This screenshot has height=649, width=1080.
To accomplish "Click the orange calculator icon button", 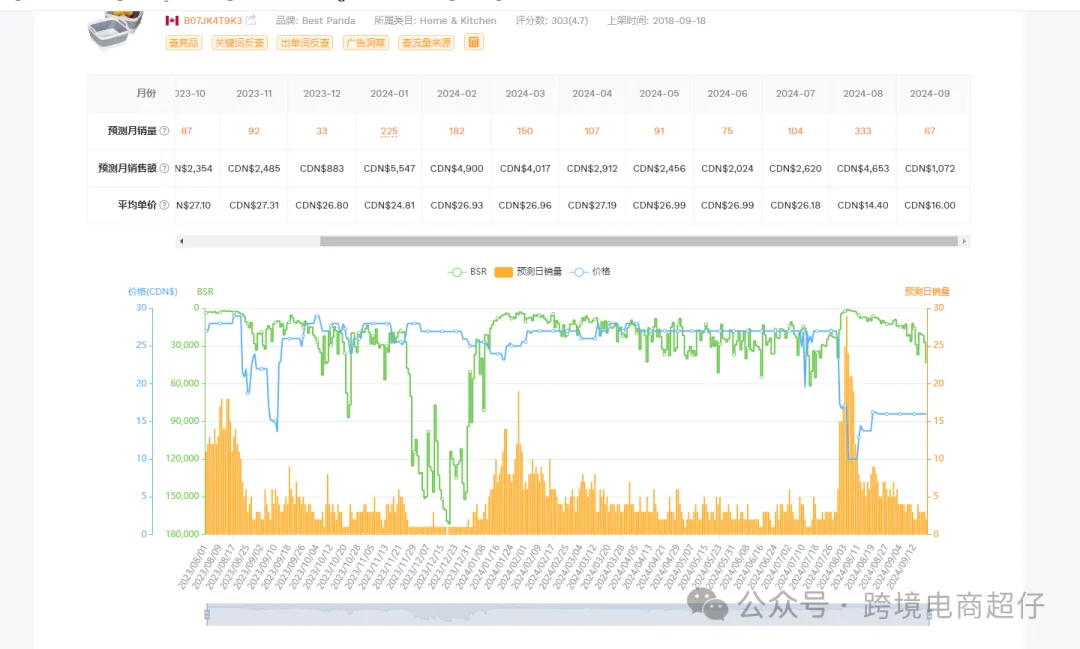I will pos(474,42).
